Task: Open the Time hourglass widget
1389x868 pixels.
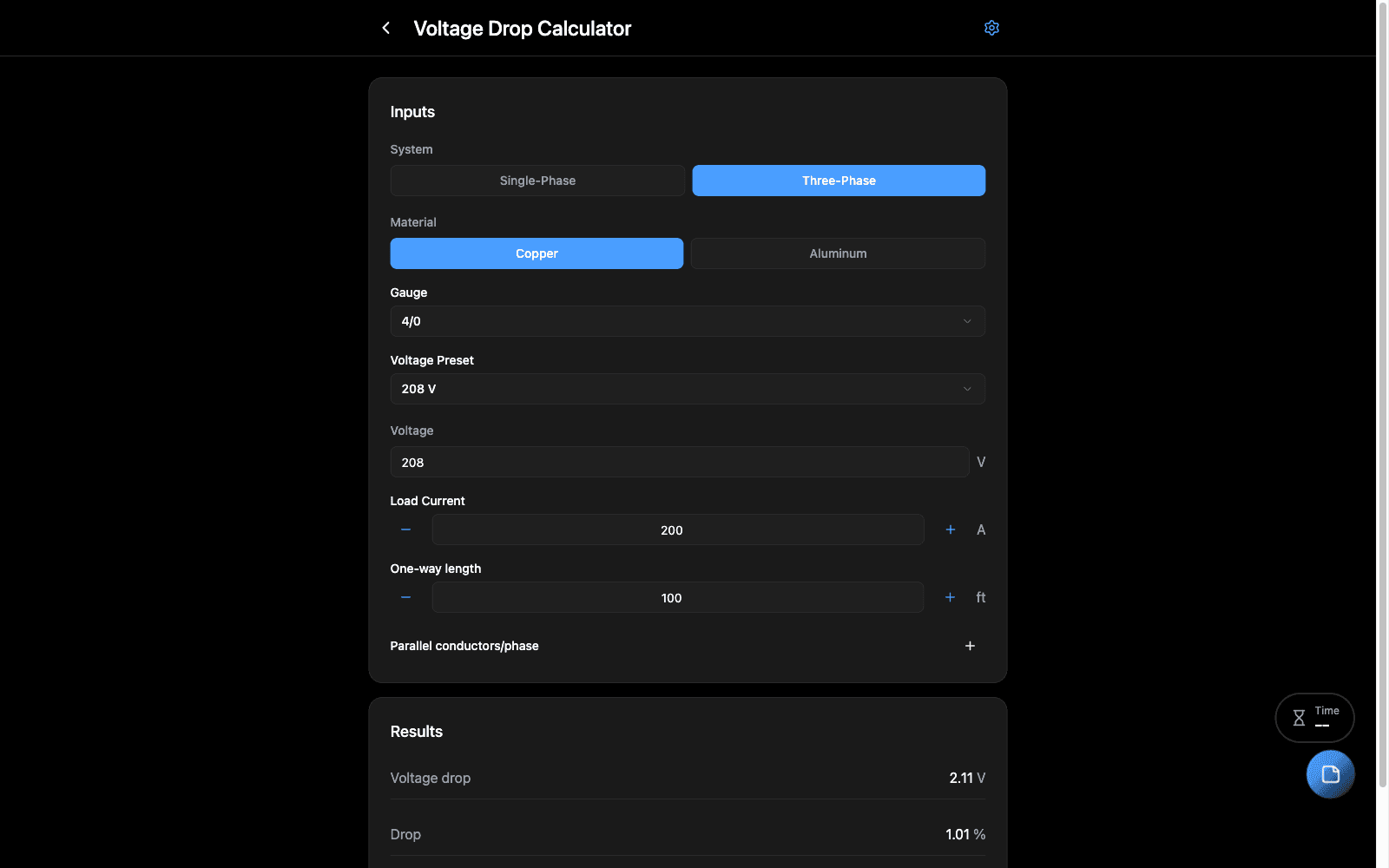Action: [1314, 718]
